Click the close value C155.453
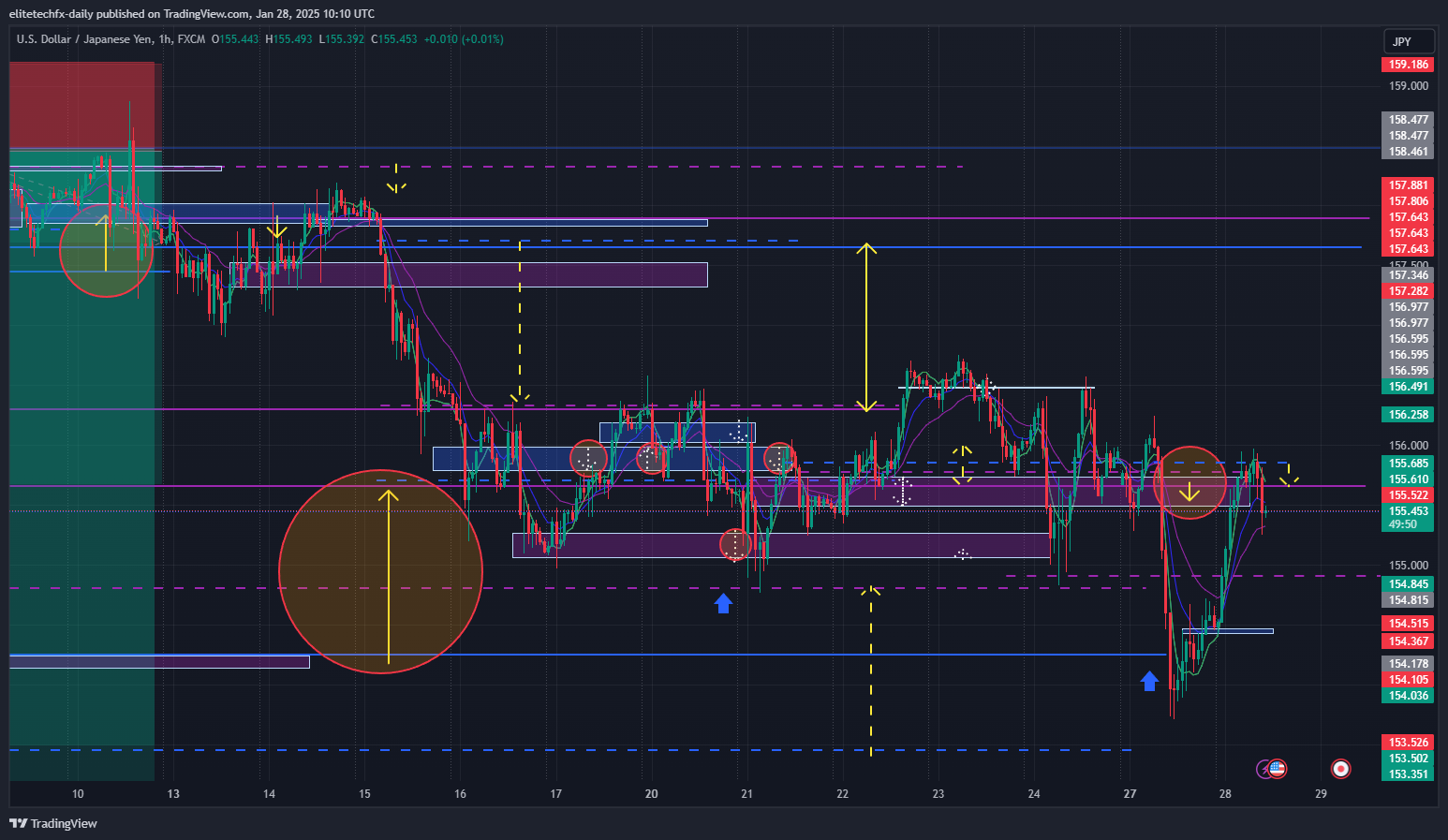The image size is (1448, 840). (x=394, y=39)
